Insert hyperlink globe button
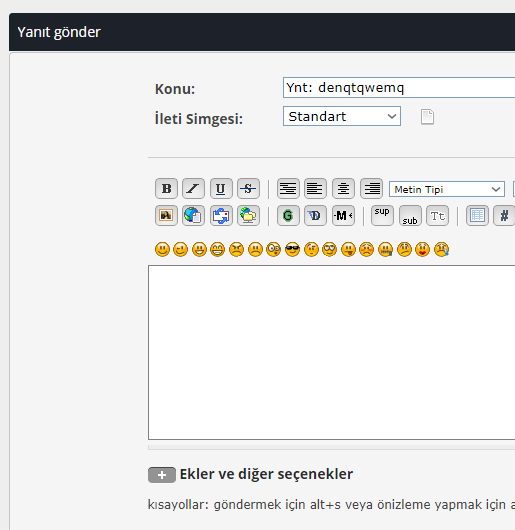Screen dimensions: 515x530 point(193,215)
